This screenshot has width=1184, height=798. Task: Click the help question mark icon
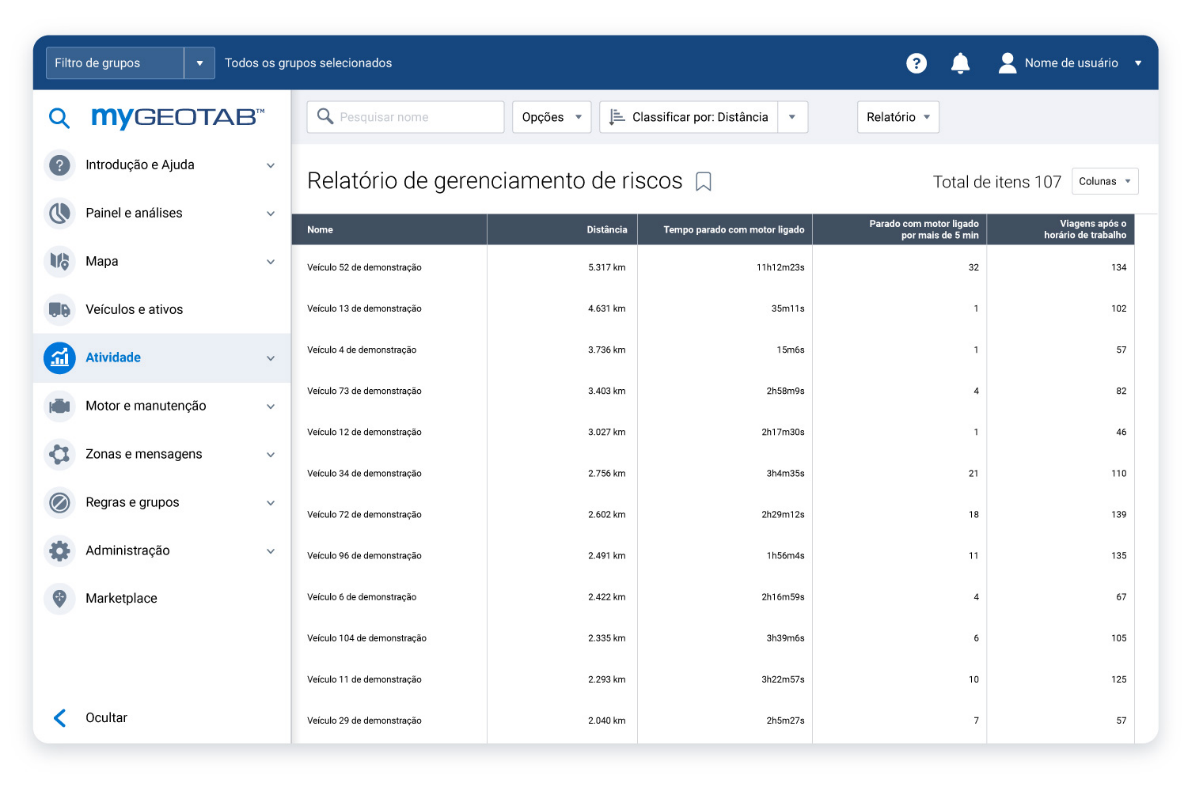point(916,62)
